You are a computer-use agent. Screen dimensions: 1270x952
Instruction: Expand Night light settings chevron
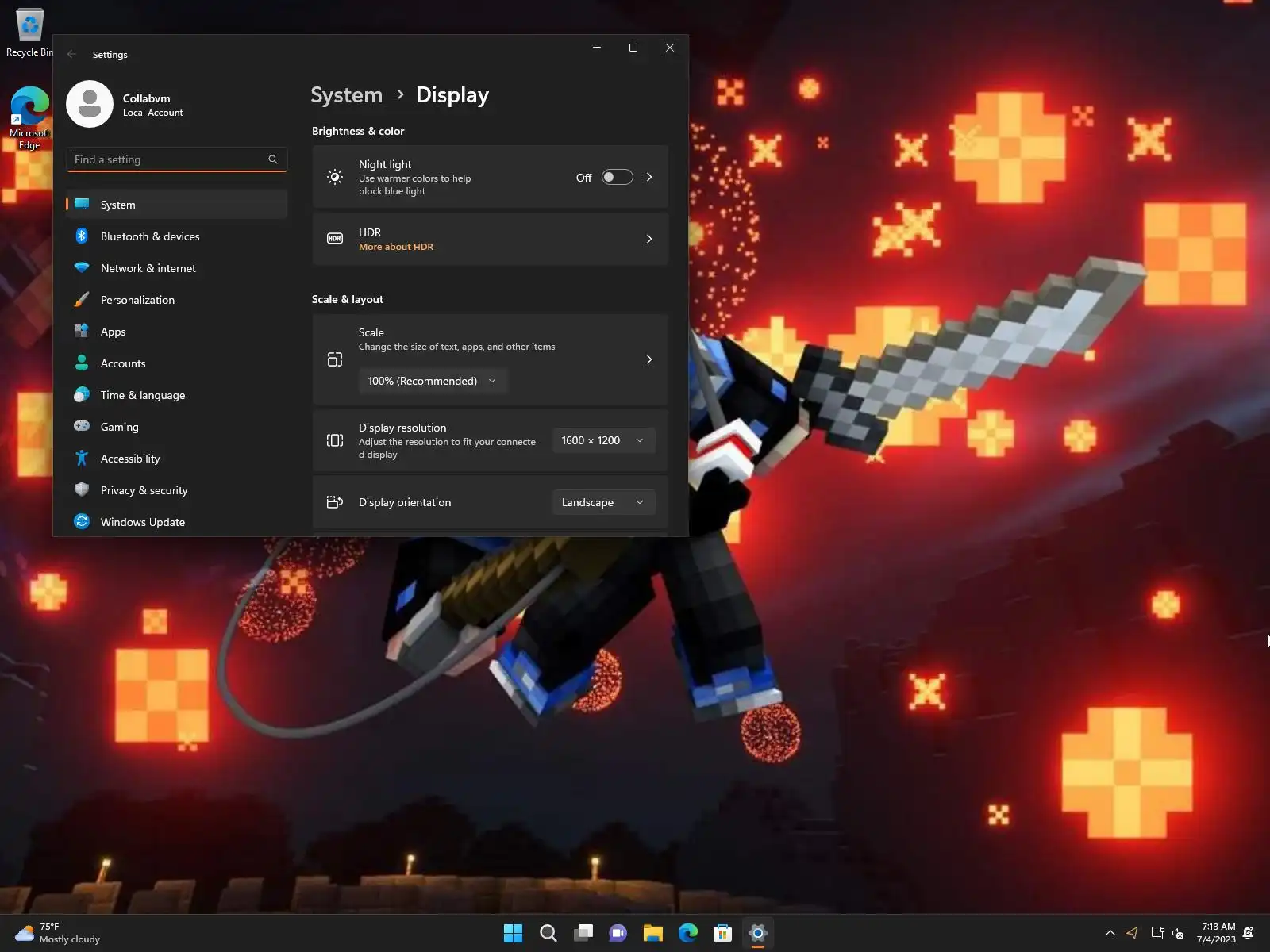pos(649,177)
